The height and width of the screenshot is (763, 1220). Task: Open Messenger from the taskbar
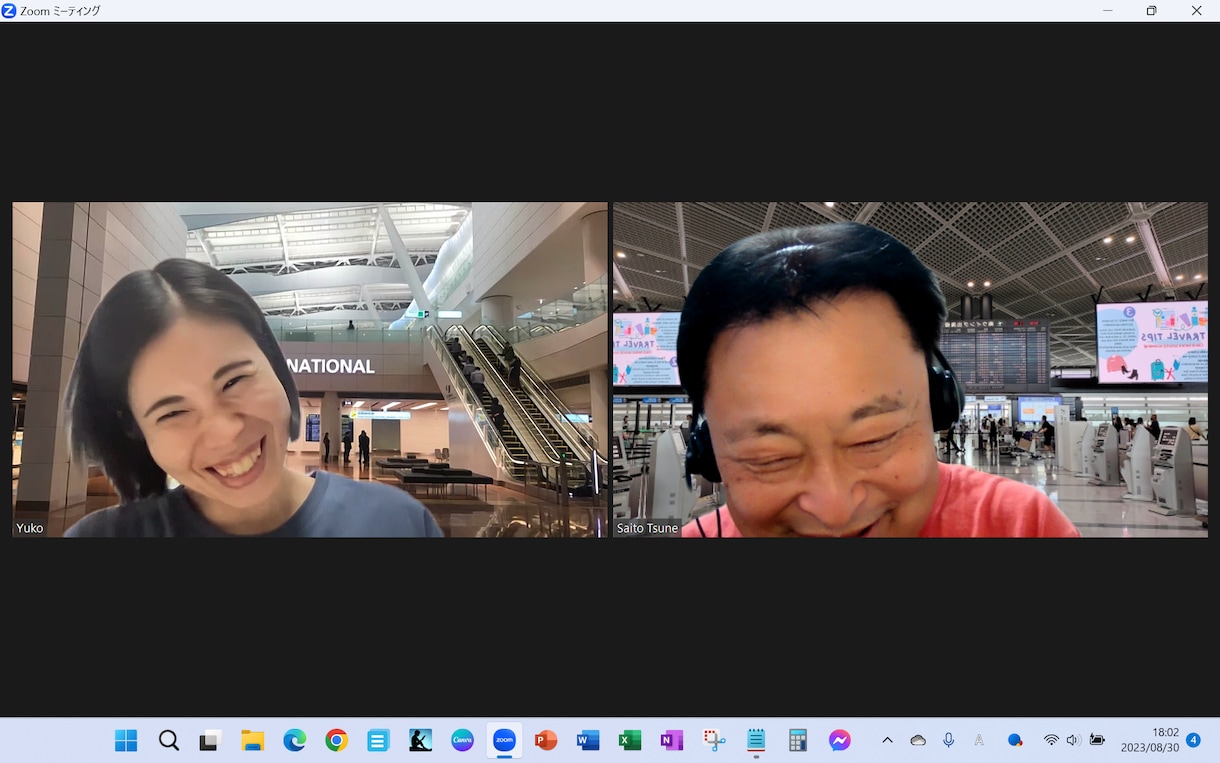(840, 740)
